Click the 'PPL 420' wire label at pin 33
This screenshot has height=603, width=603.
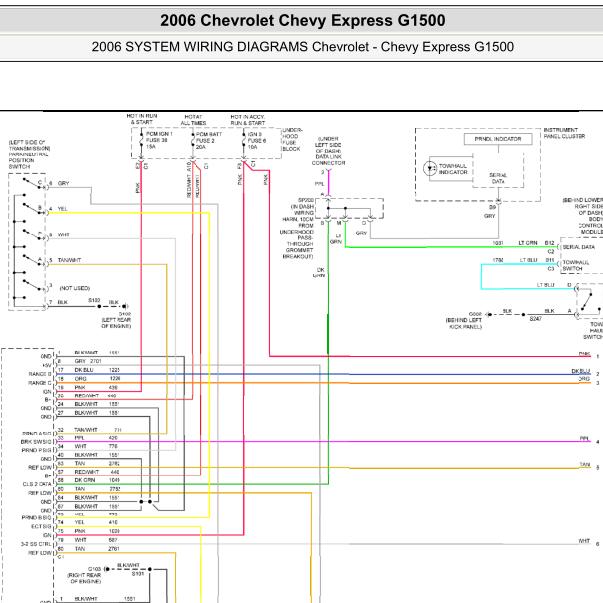pyautogui.click(x=96, y=438)
